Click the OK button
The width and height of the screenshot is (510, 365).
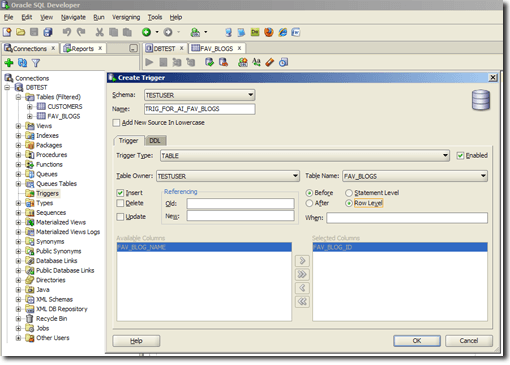(417, 341)
